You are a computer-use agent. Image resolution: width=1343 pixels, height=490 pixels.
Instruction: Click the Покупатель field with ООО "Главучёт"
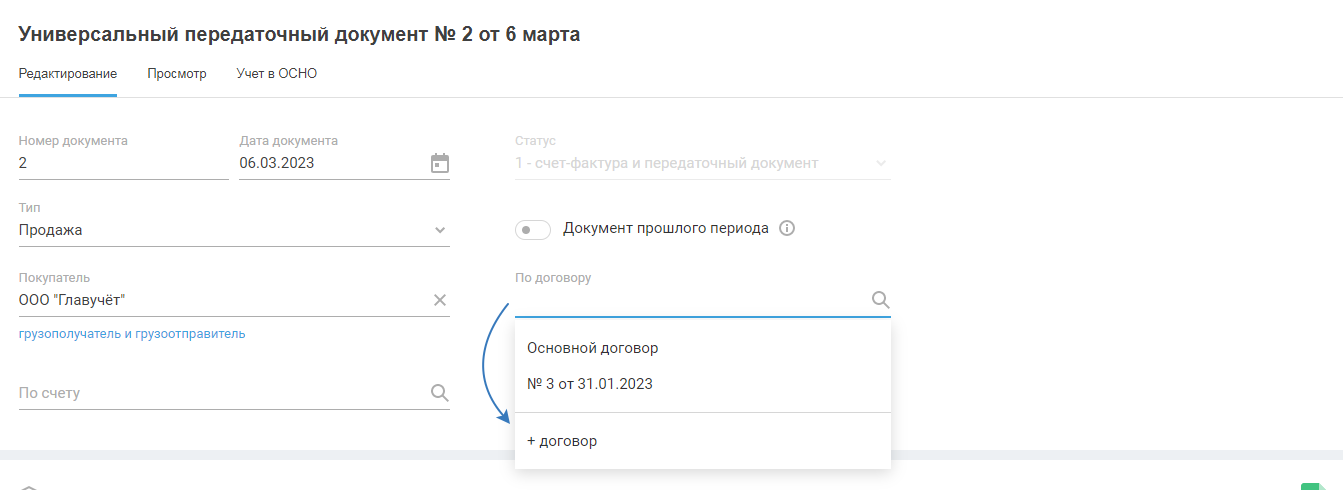tap(220, 300)
